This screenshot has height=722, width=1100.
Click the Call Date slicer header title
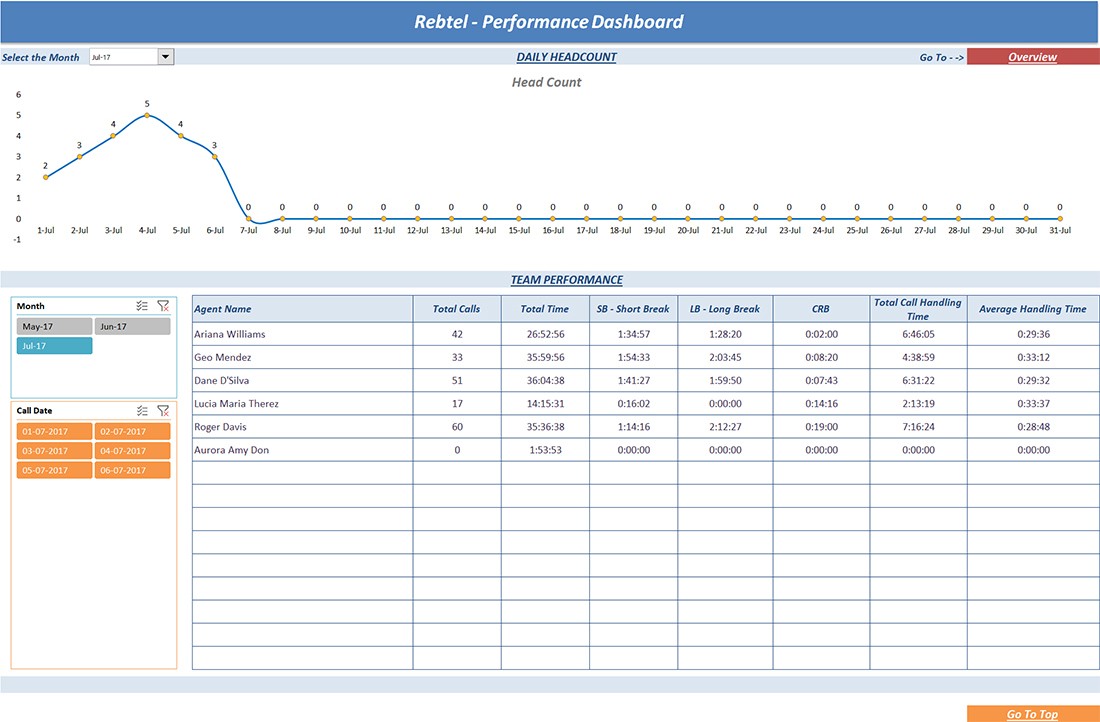pos(34,410)
